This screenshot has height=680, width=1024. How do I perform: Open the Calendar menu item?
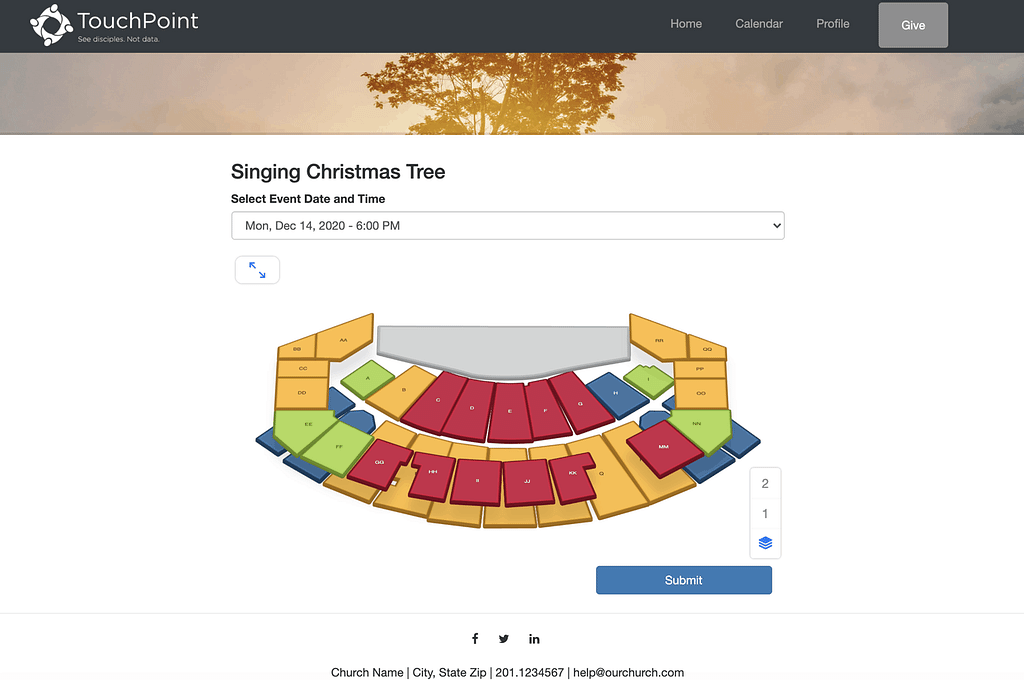tap(759, 24)
